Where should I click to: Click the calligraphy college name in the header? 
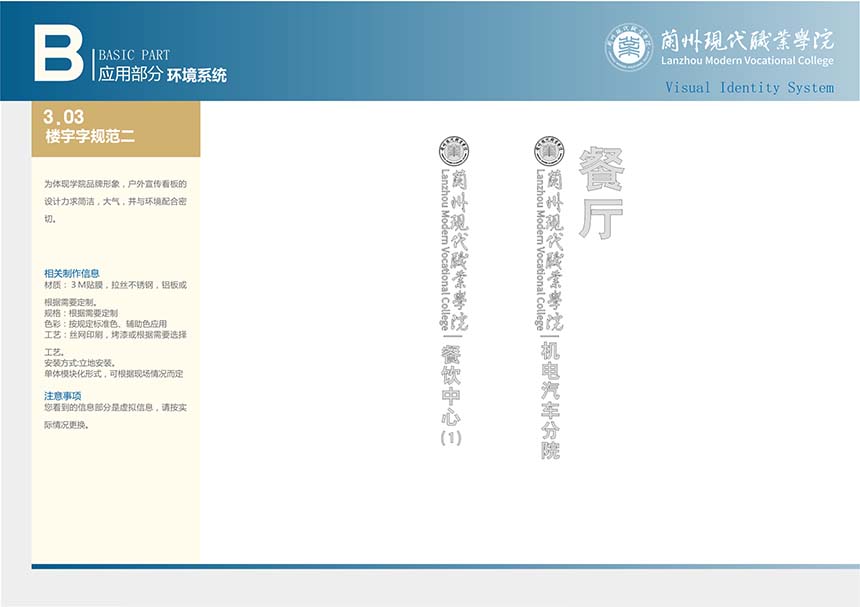click(x=747, y=39)
